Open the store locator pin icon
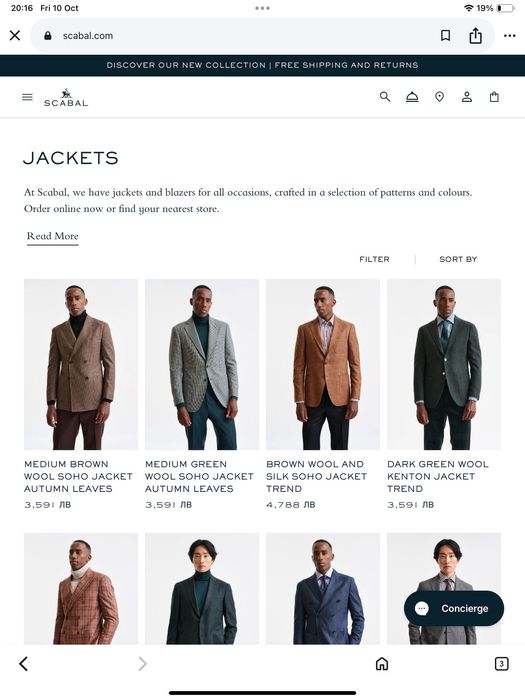This screenshot has width=525, height=700. pyautogui.click(x=440, y=97)
